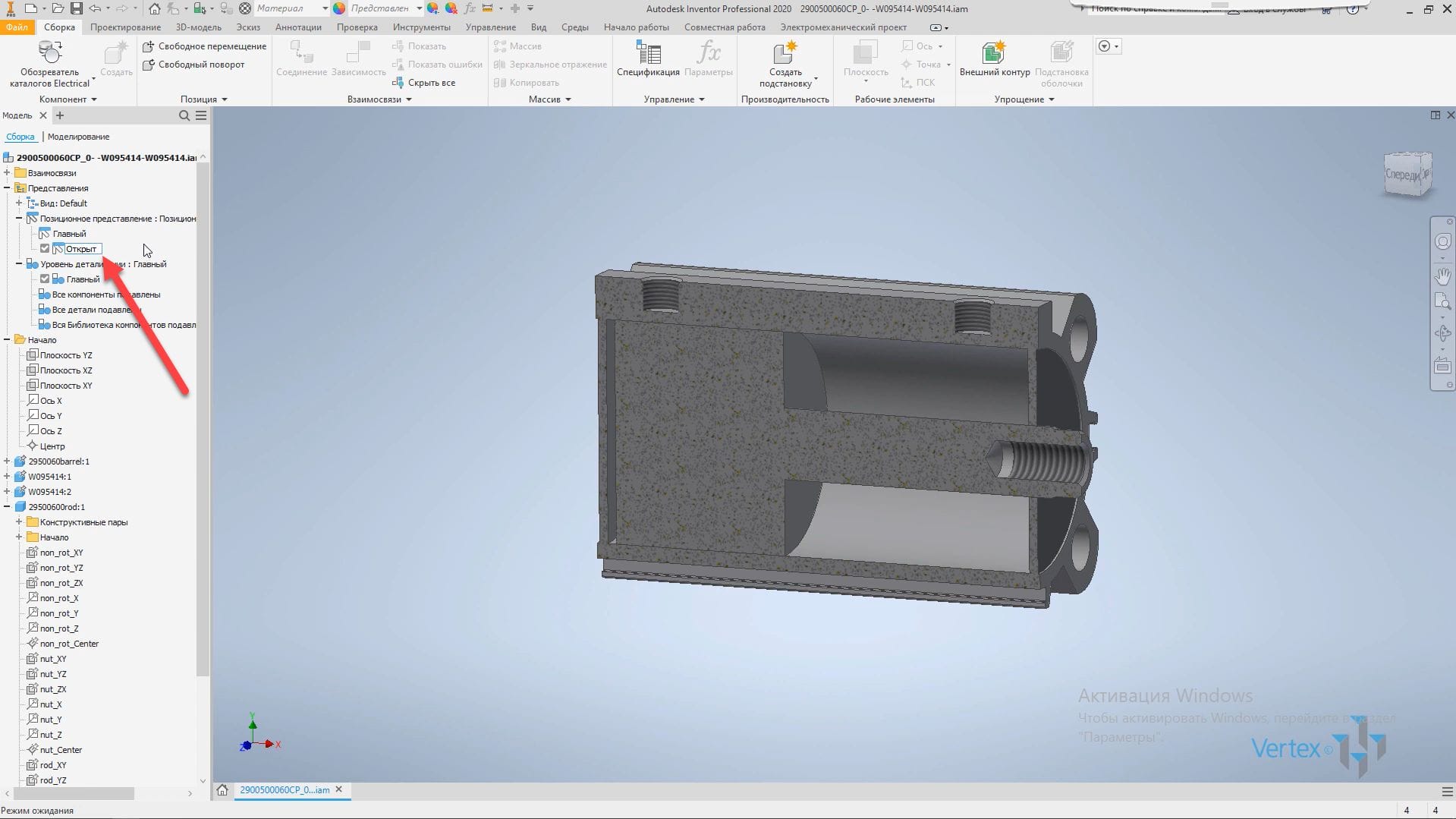Expand the Взаимосвязи folder in the browser tree

7,173
